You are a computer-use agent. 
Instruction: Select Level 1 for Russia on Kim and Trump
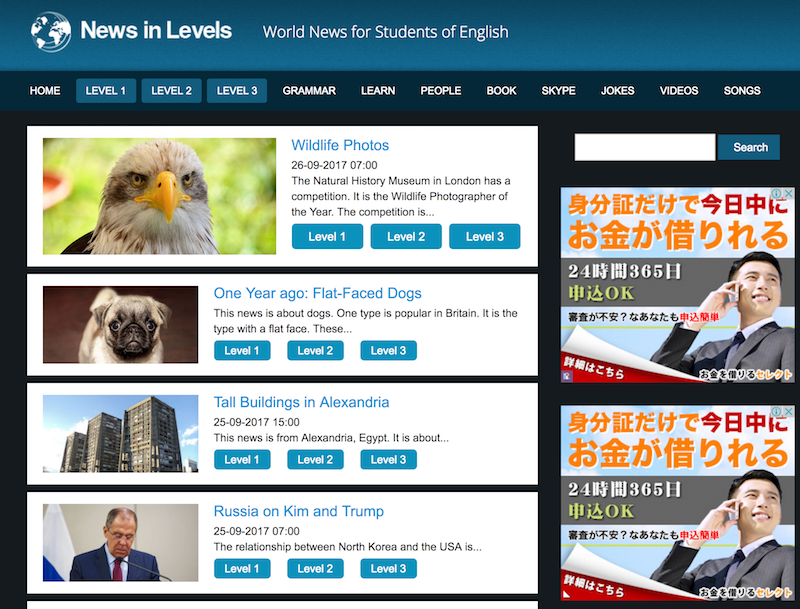[x=242, y=569]
